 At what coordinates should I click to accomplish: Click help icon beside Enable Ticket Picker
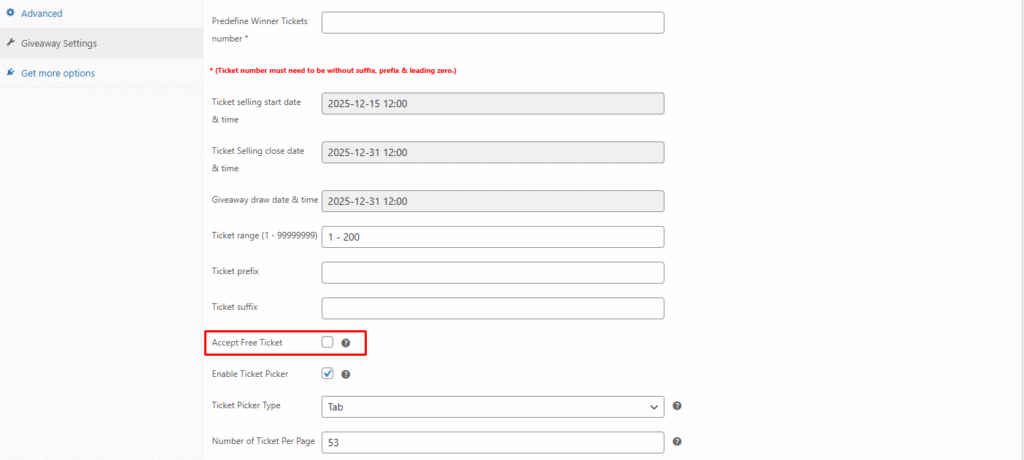(346, 374)
